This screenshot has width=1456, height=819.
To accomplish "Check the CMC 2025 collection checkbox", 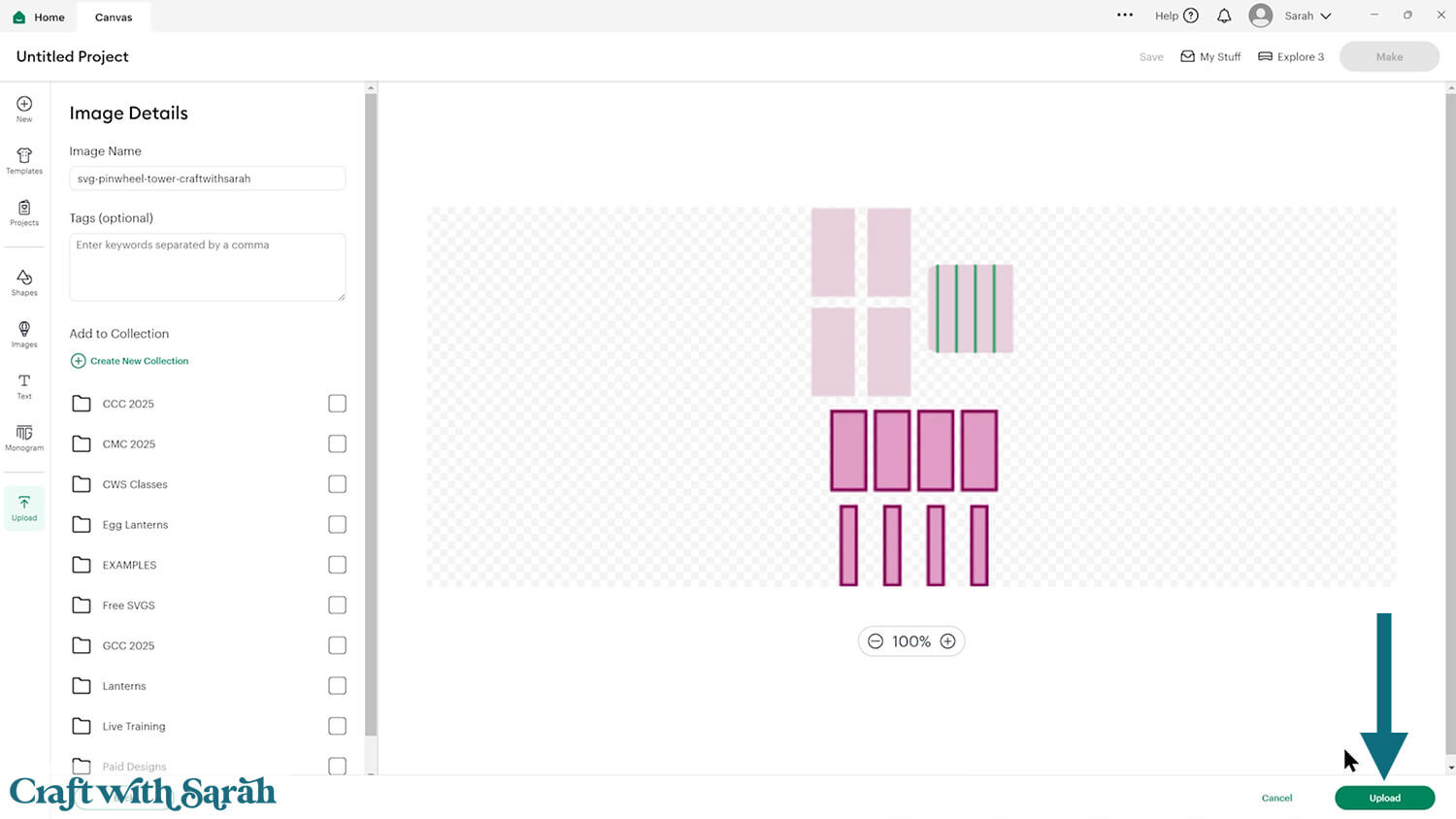I will 337,444.
